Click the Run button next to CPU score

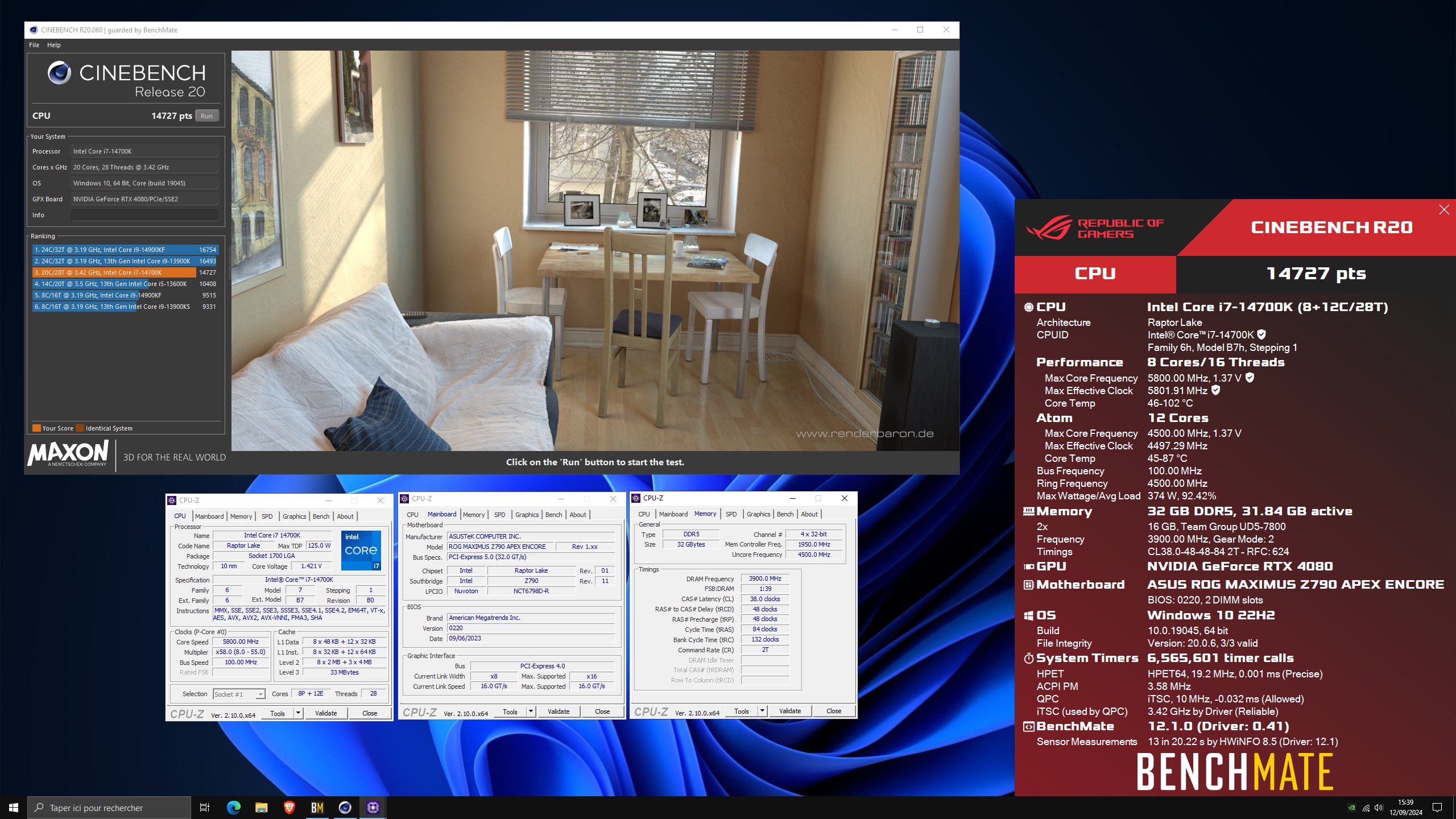206,115
